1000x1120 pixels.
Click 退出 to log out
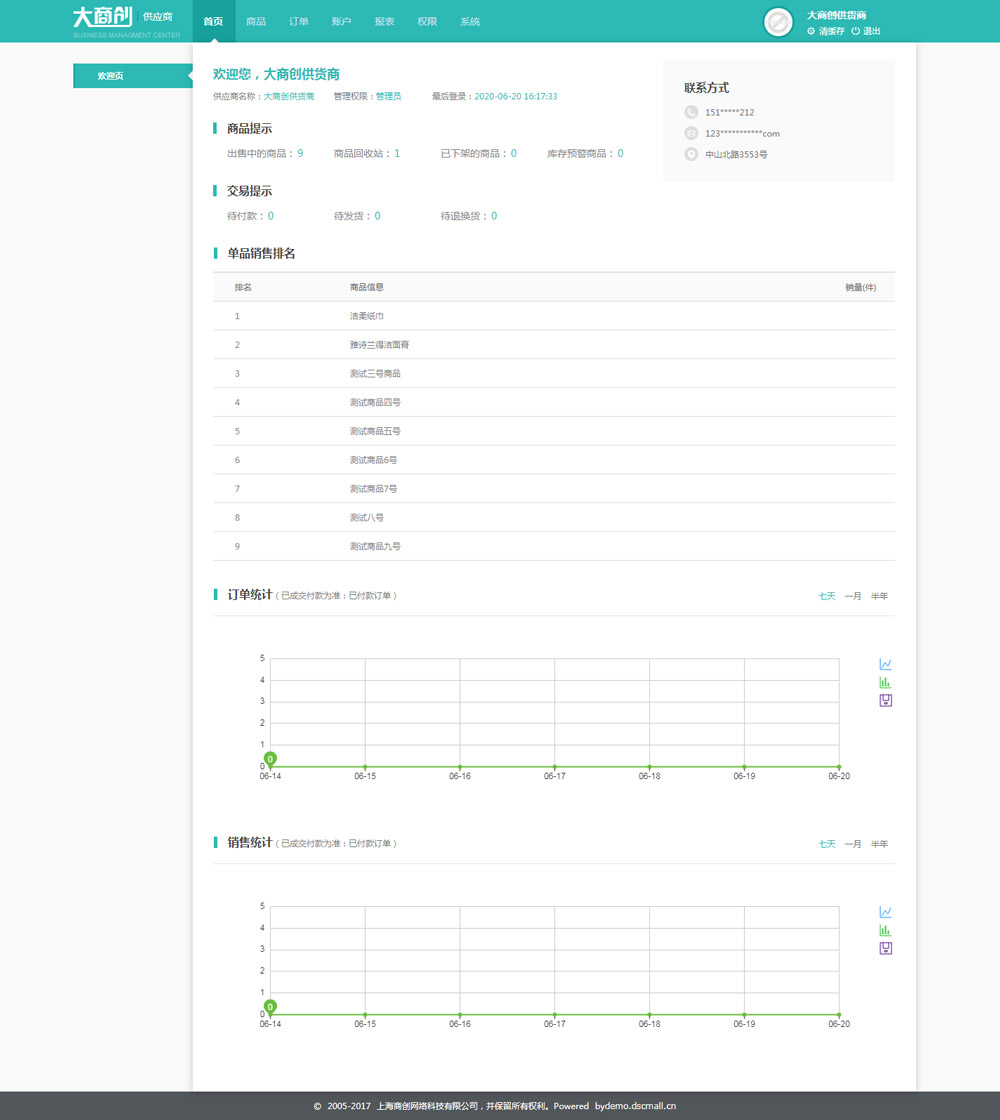click(871, 31)
